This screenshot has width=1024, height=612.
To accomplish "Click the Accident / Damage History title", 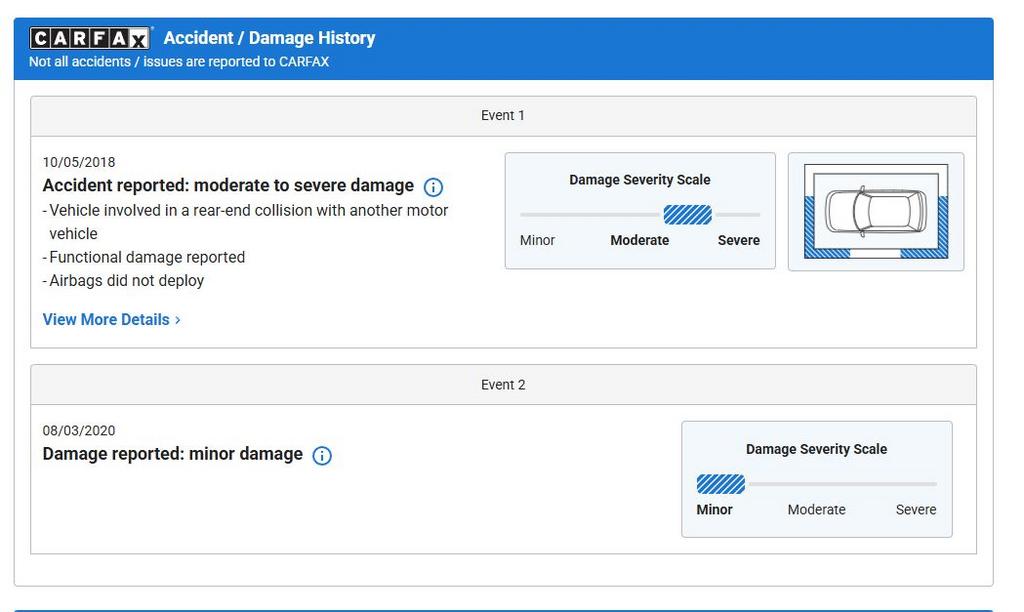I will click(x=269, y=38).
